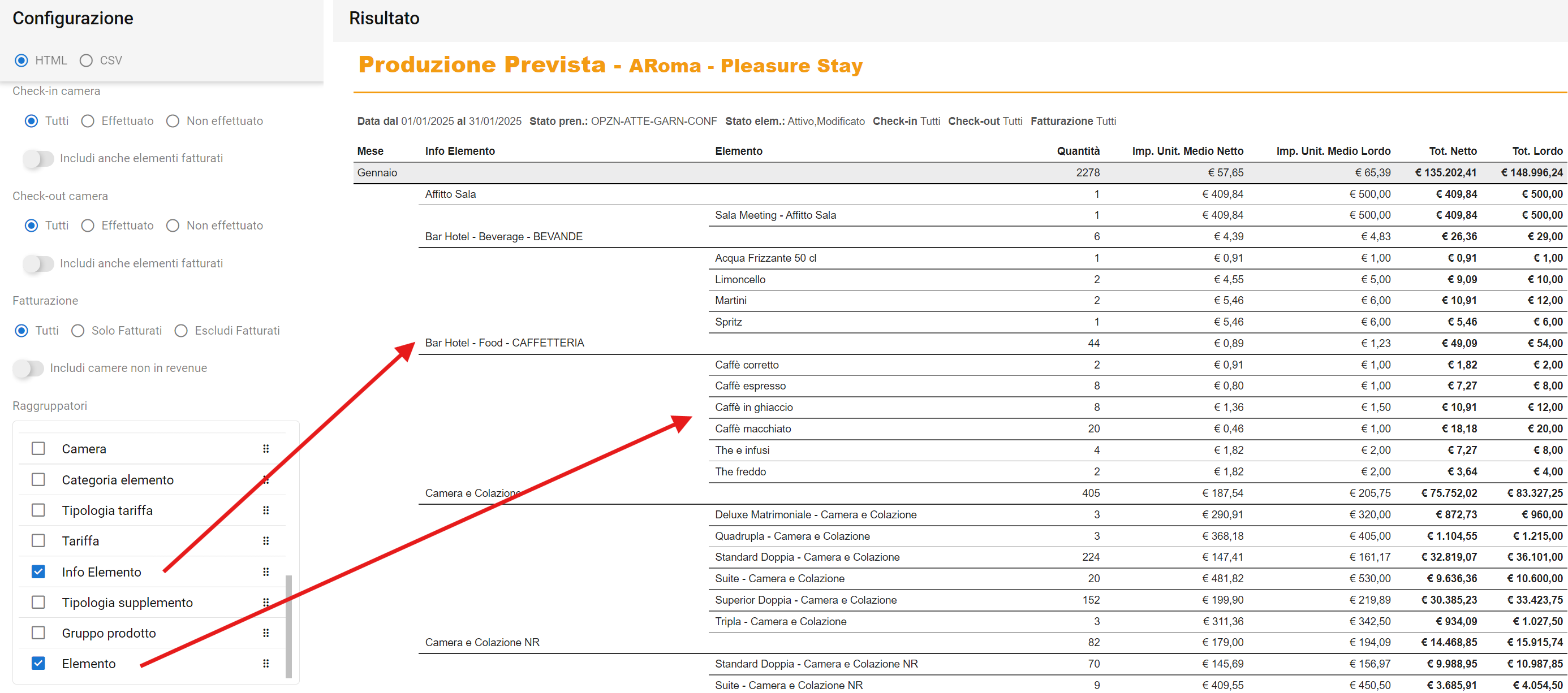Click the Gennaio total € 148.996,24 value
Image resolution: width=1568 pixels, height=693 pixels.
pyautogui.click(x=1532, y=173)
